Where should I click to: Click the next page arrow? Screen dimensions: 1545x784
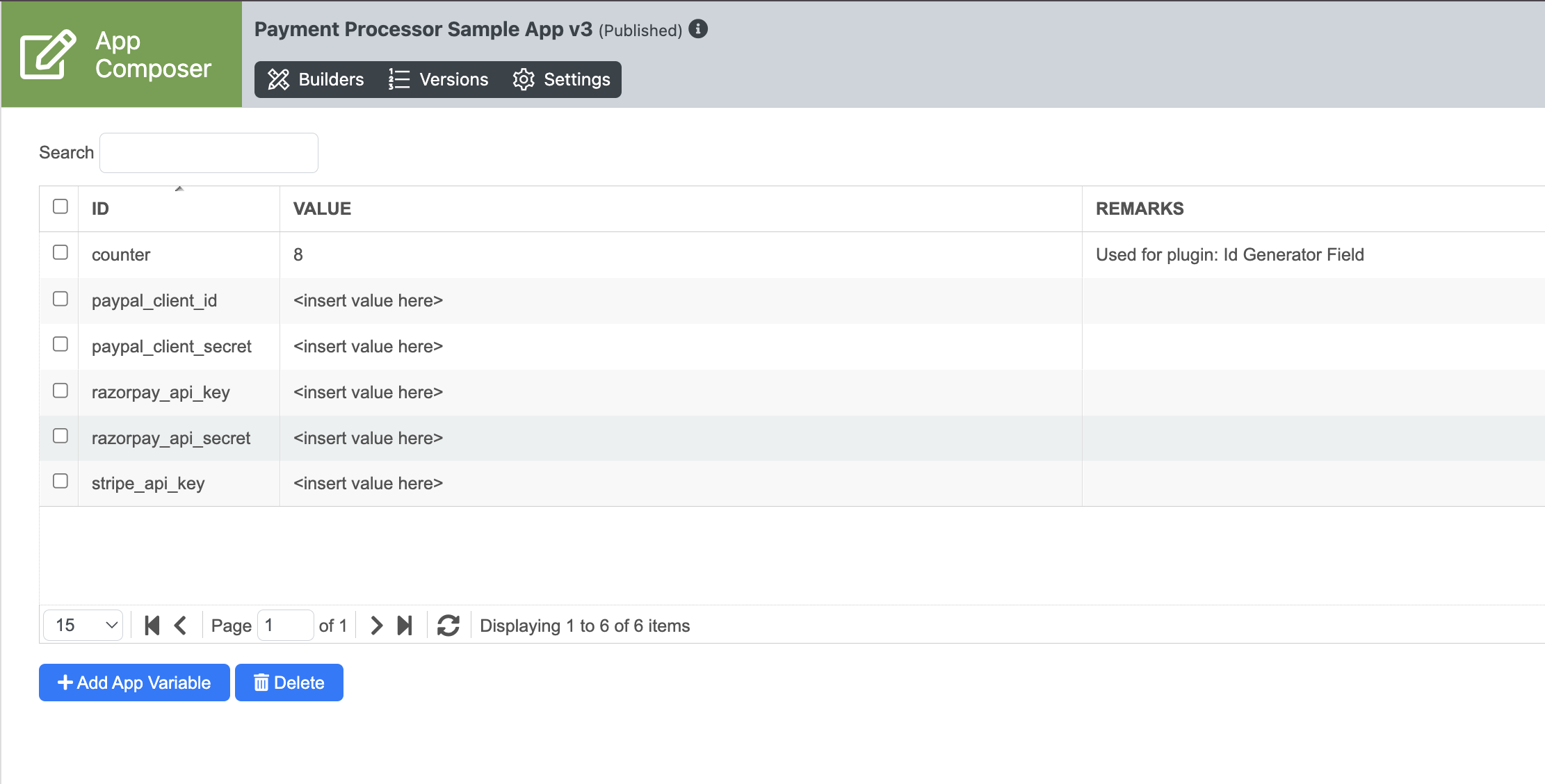pyautogui.click(x=376, y=626)
